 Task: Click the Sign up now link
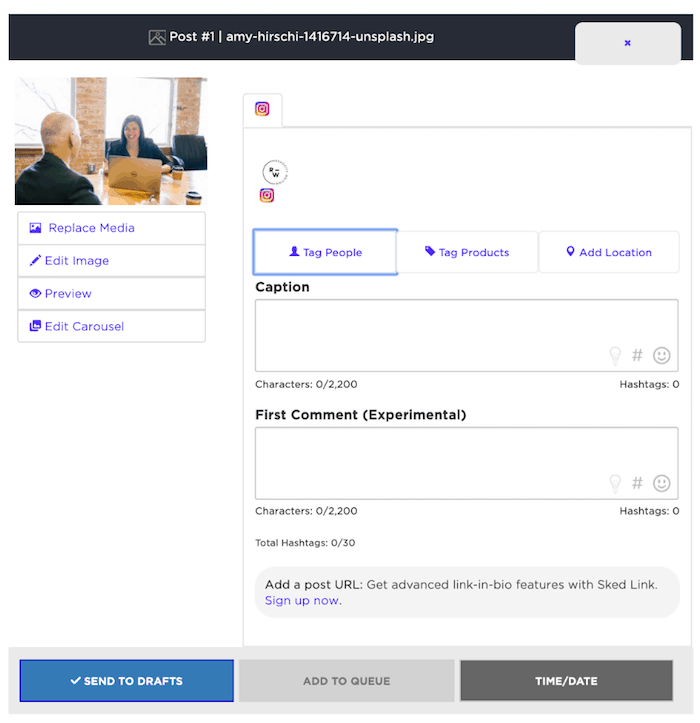pyautogui.click(x=303, y=601)
